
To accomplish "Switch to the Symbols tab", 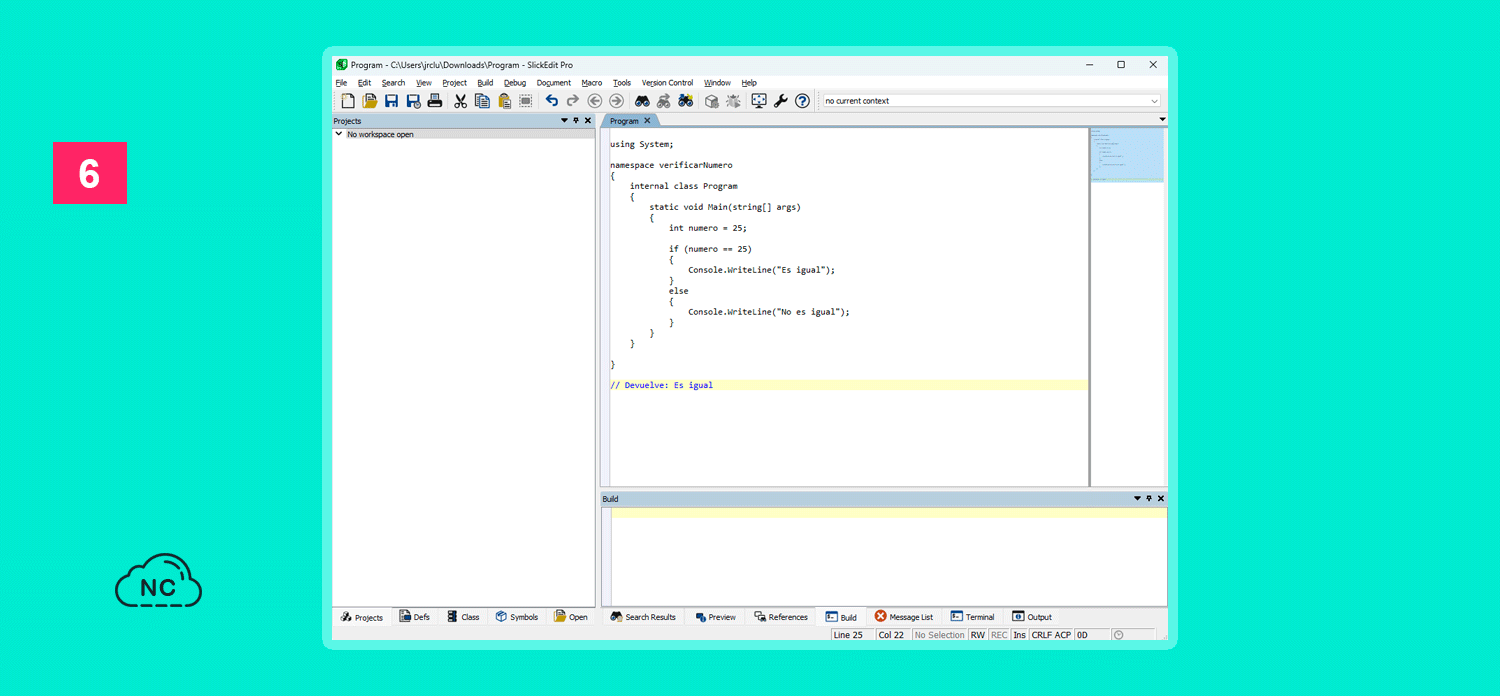I will 516,617.
